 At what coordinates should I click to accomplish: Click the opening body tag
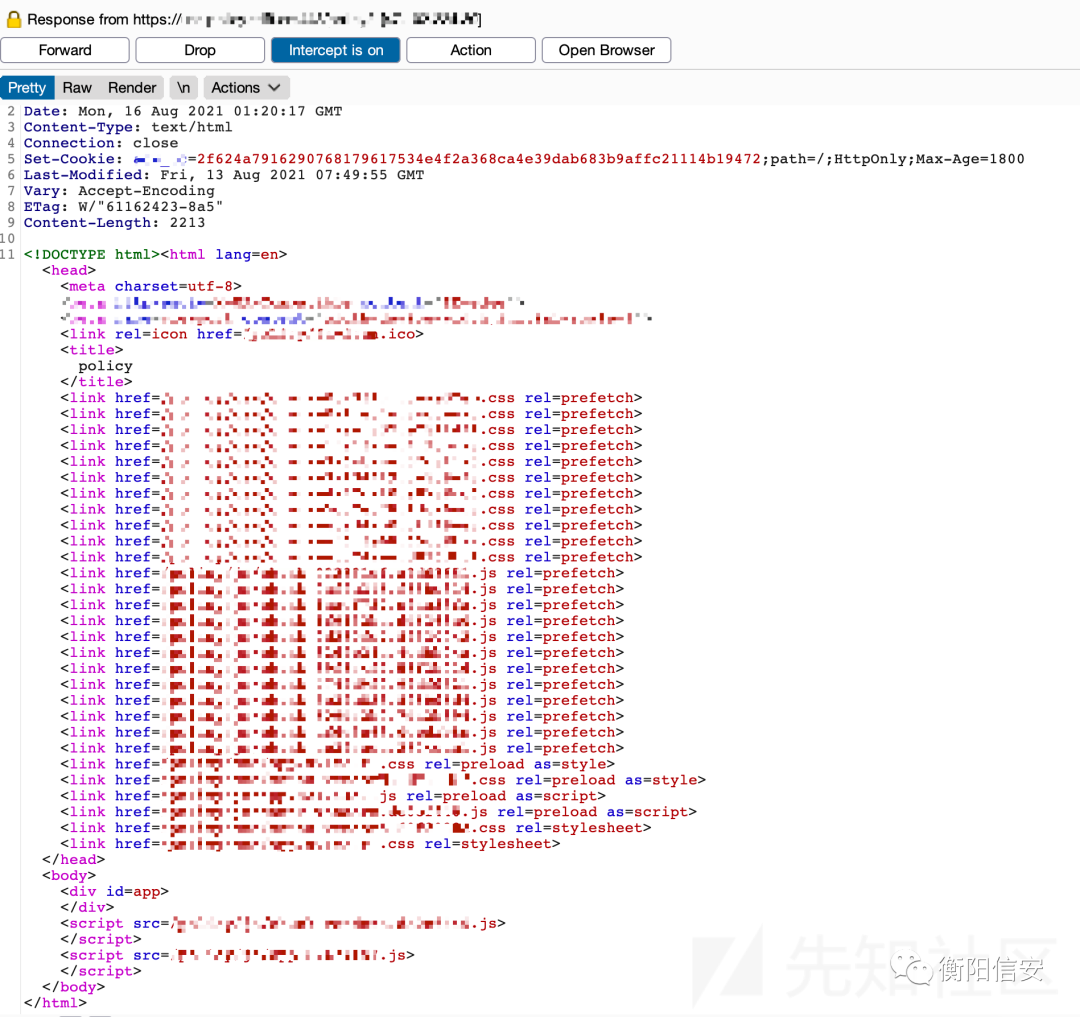point(69,875)
